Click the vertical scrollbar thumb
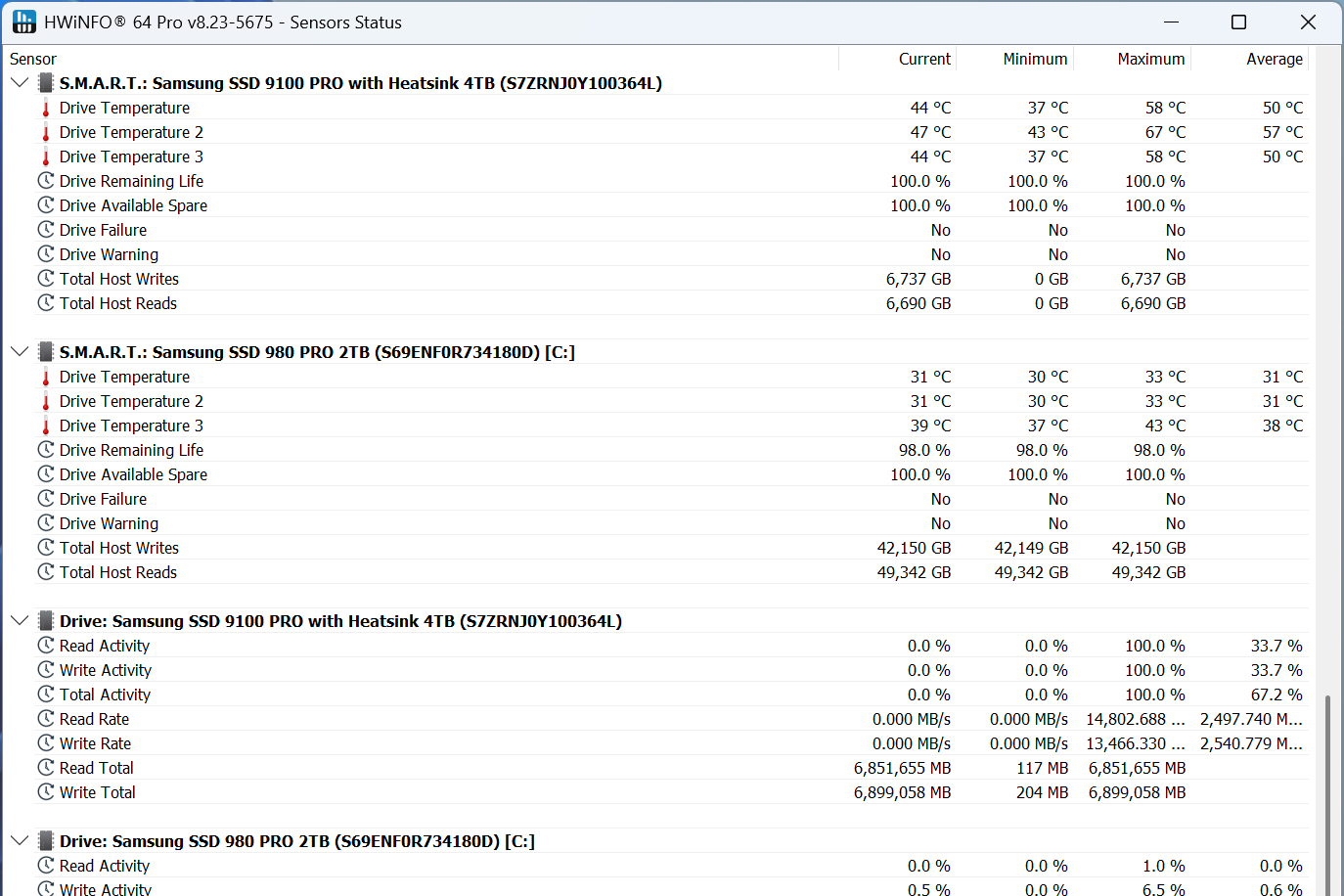The image size is (1344, 896). [x=1327, y=794]
